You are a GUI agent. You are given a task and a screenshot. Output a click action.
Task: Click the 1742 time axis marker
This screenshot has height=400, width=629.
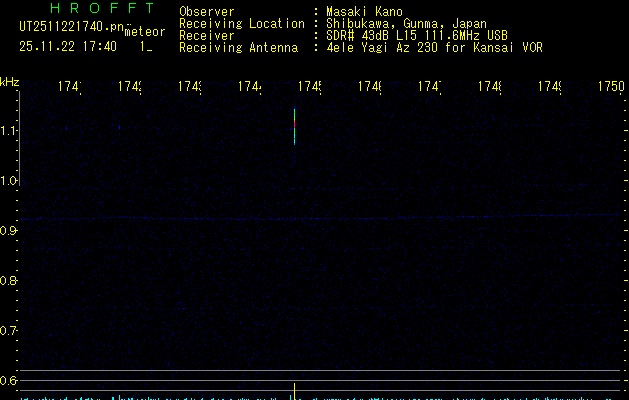click(x=129, y=88)
